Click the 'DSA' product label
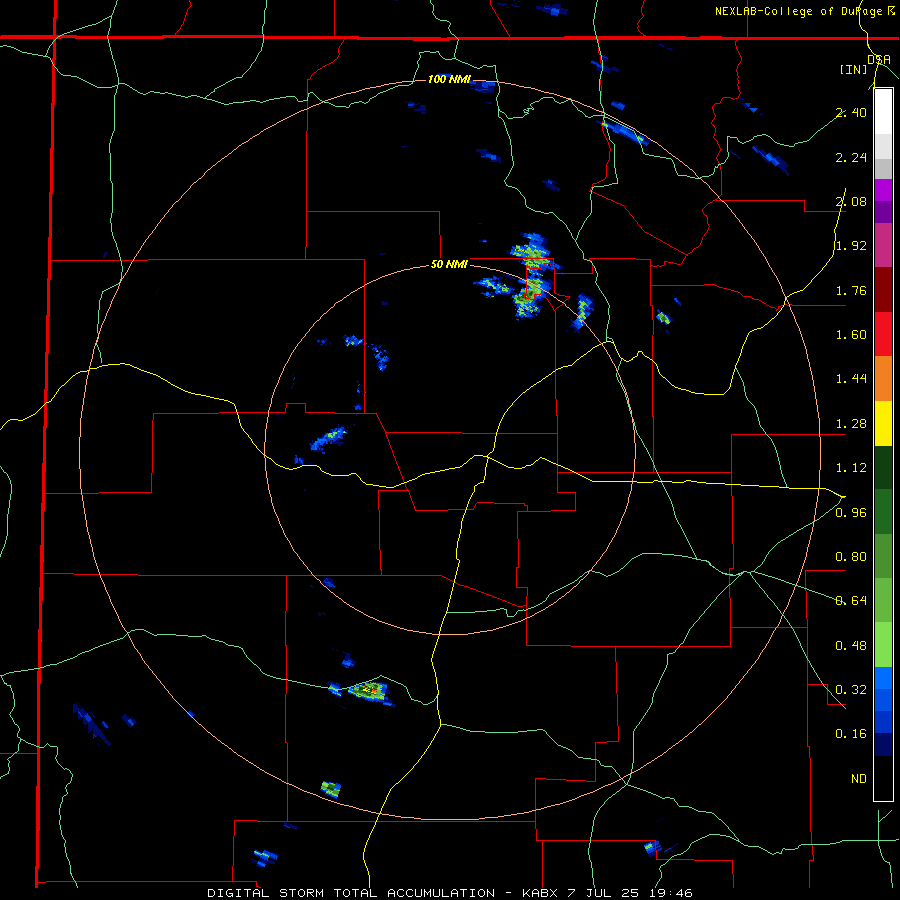Screen dimensions: 900x900 point(879,60)
